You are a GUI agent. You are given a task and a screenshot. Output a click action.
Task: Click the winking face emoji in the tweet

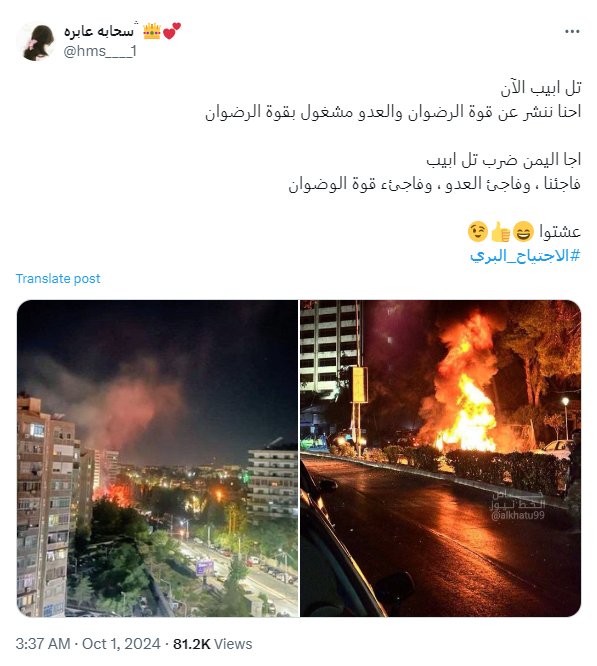tap(478, 231)
